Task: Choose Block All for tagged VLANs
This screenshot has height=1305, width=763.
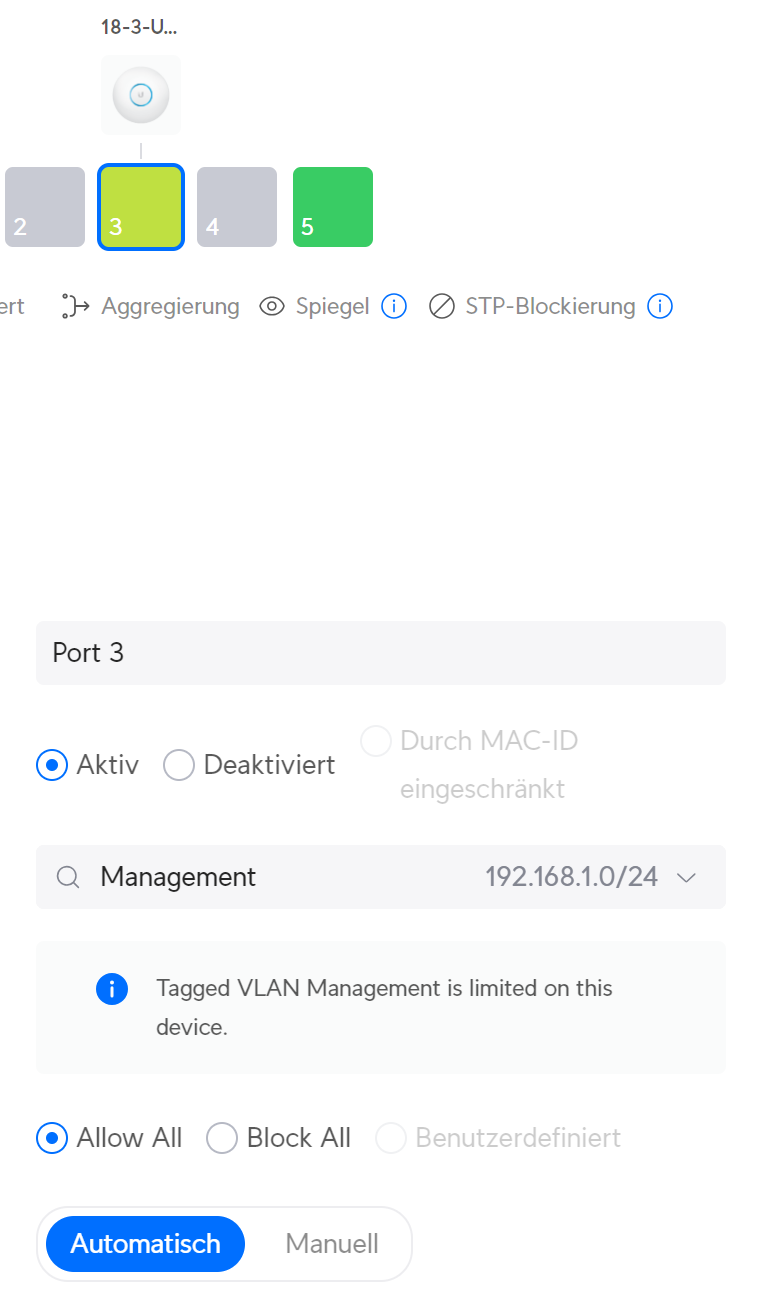Action: (x=222, y=1138)
